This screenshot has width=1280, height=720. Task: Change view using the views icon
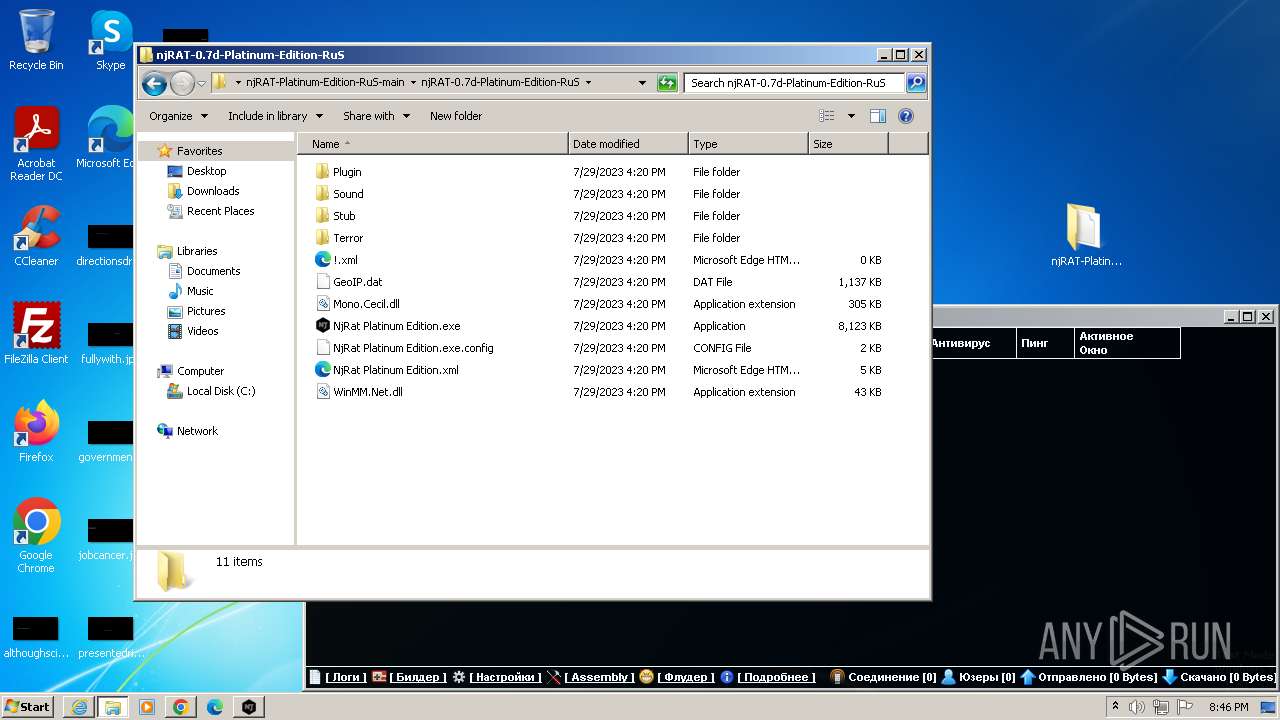point(827,116)
